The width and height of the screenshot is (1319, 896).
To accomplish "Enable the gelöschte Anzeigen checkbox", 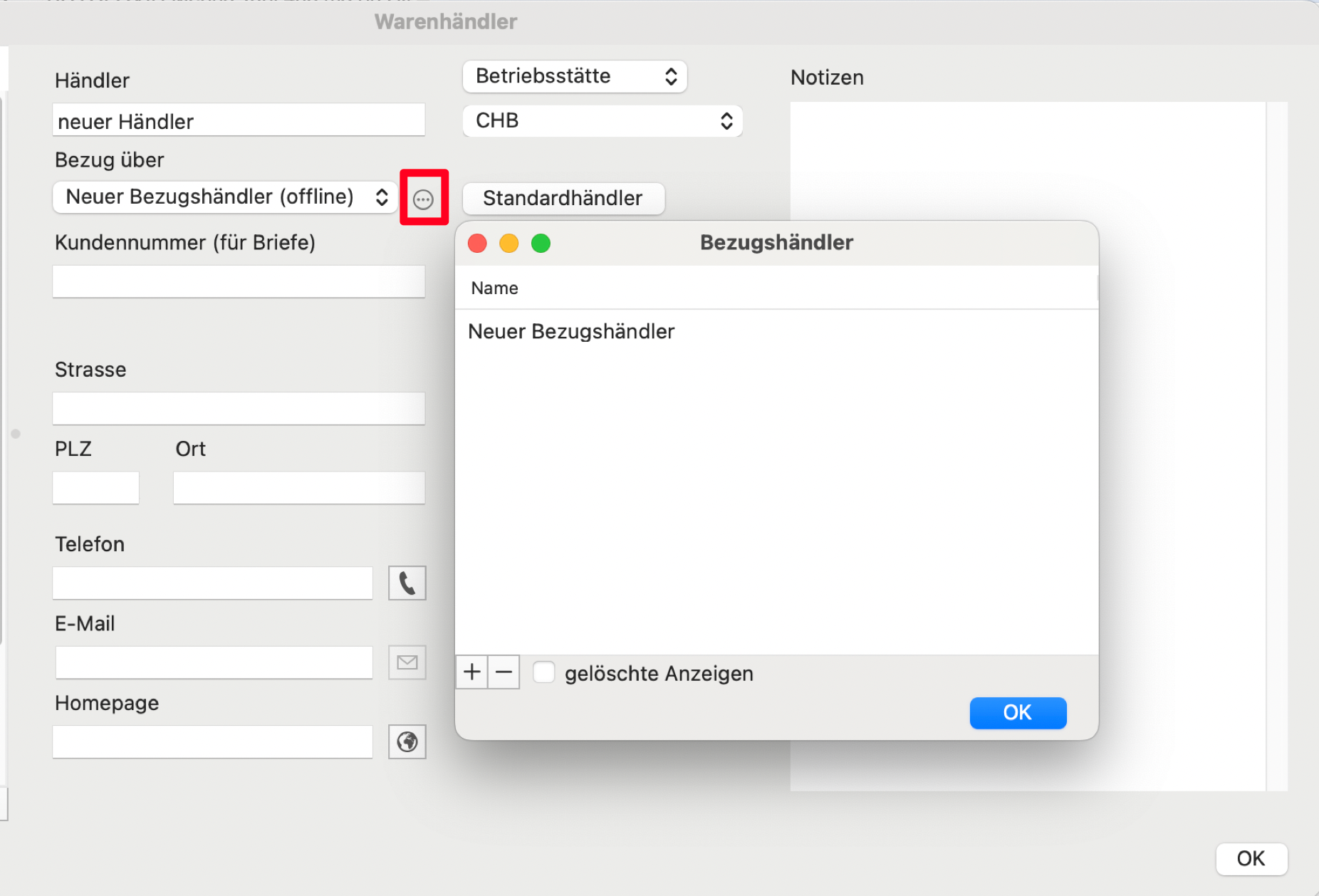I will point(544,672).
